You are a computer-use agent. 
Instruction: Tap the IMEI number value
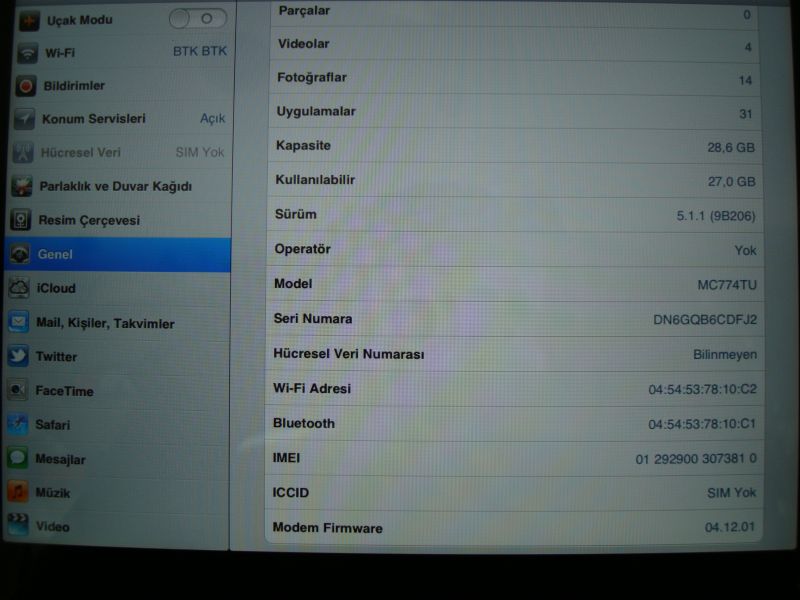[x=696, y=459]
